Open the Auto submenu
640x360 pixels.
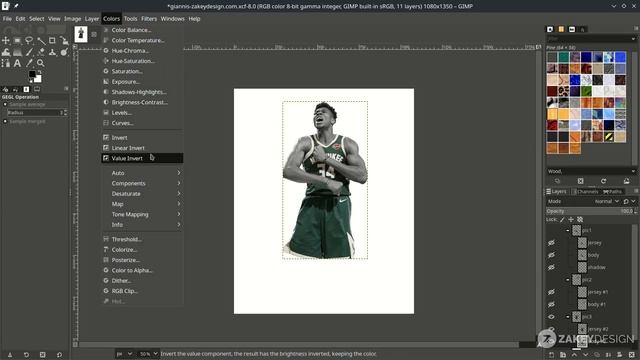coord(142,173)
